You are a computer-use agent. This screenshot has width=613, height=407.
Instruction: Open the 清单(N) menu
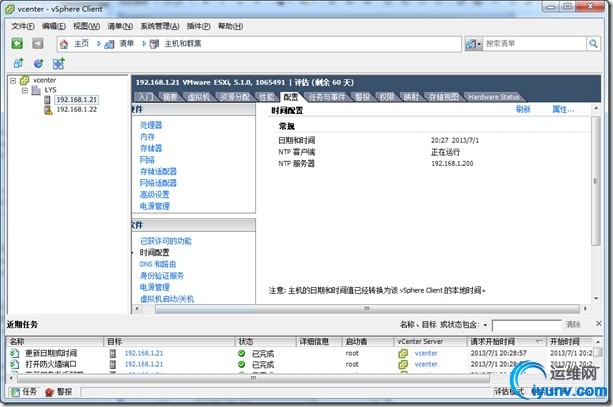pyautogui.click(x=120, y=26)
